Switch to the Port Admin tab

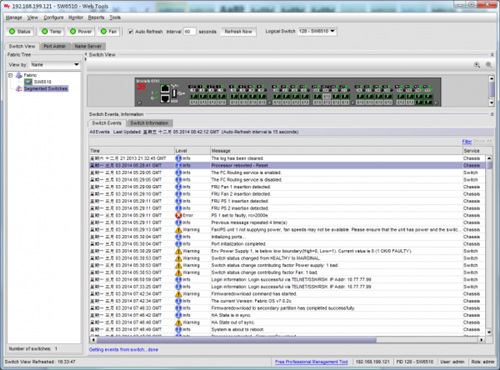[x=55, y=46]
